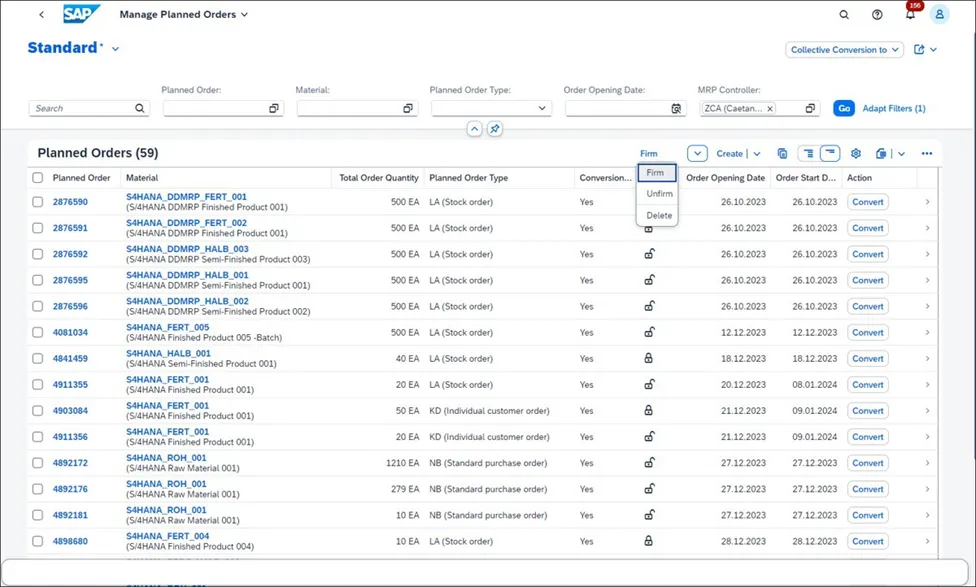Choose Unfirm from the open menu
This screenshot has height=587, width=976.
pyautogui.click(x=659, y=194)
